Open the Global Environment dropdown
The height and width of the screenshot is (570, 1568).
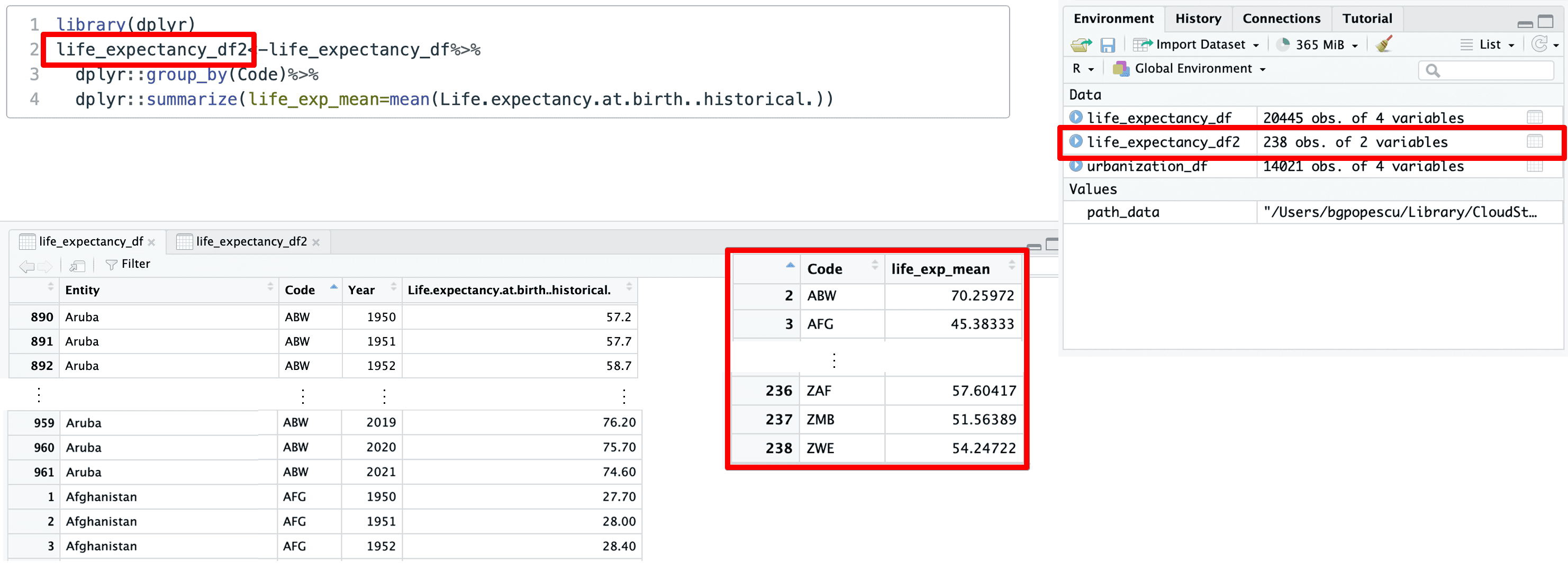(x=1191, y=69)
